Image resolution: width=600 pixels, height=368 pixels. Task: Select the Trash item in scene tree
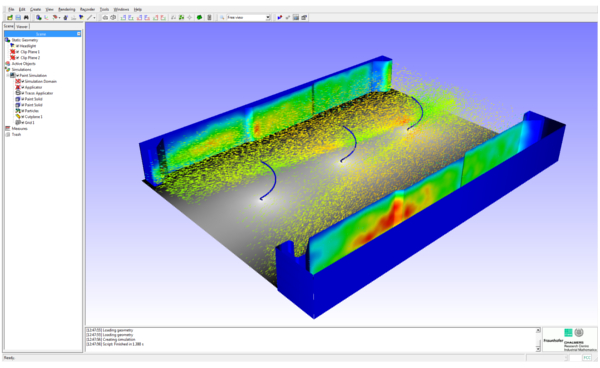pyautogui.click(x=16, y=134)
